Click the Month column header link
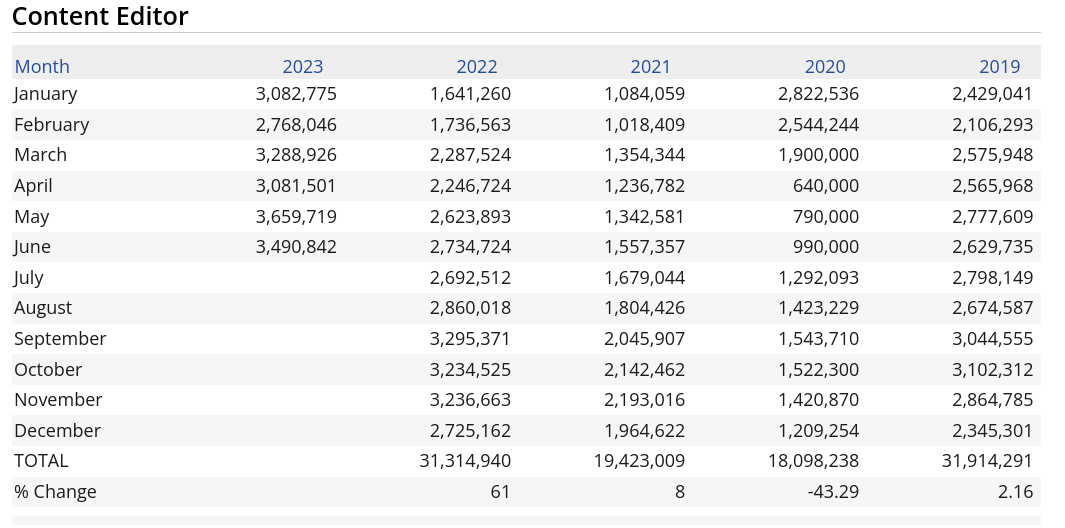 [x=42, y=67]
